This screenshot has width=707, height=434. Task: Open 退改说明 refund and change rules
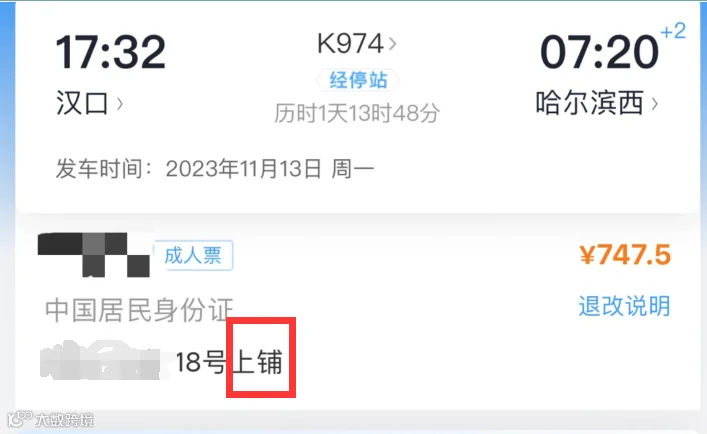pos(624,306)
